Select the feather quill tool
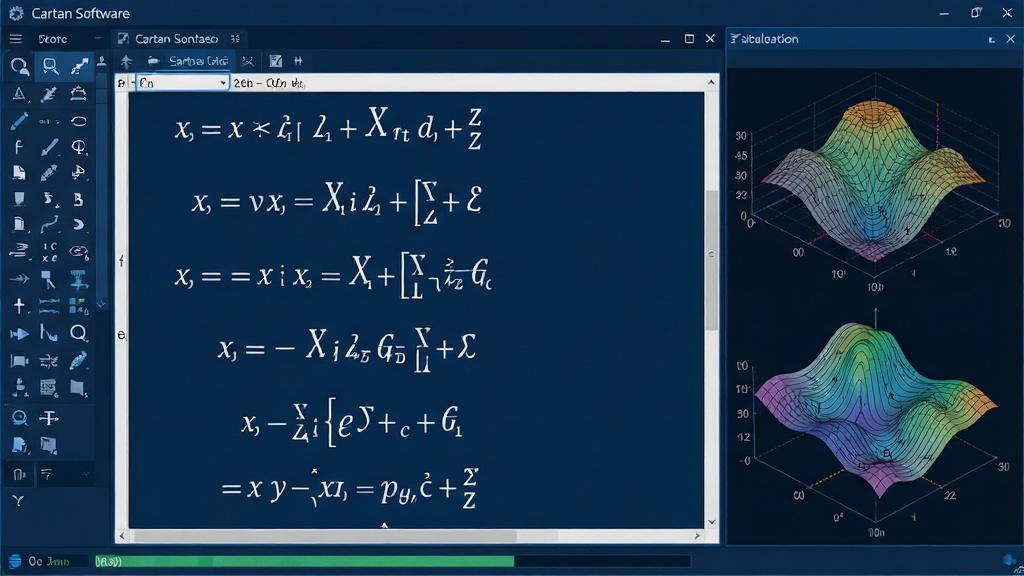The width and height of the screenshot is (1024, 576). click(78, 360)
